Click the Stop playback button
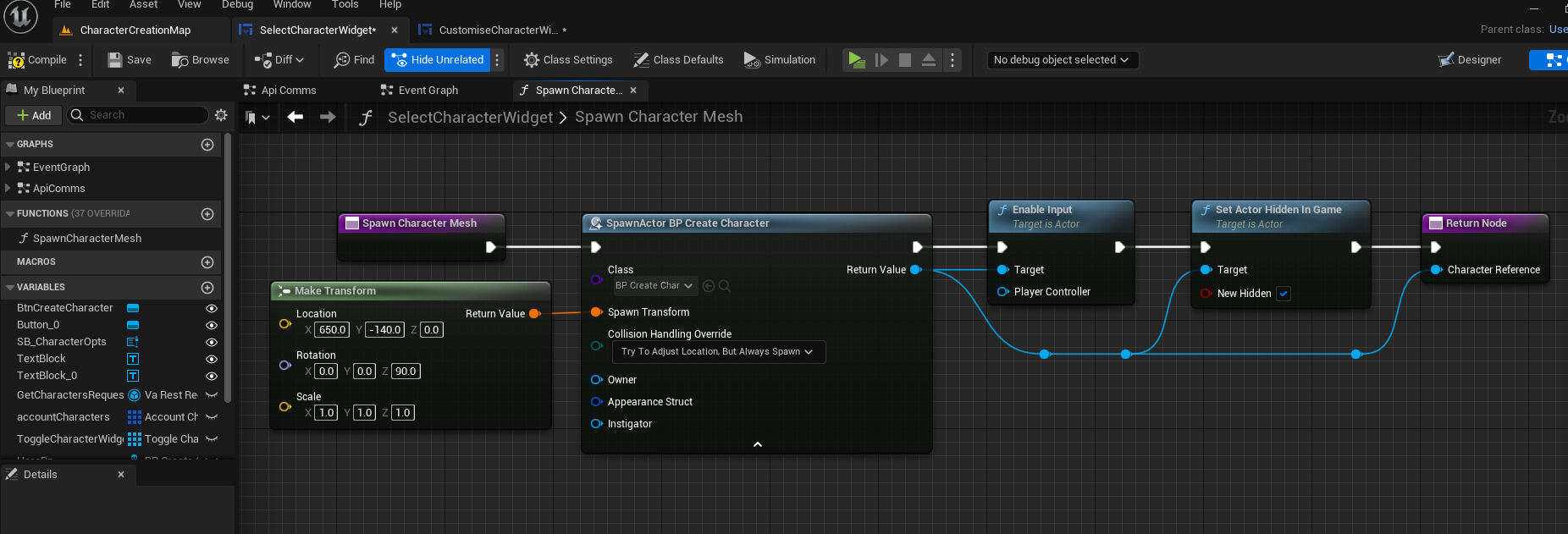This screenshot has height=534, width=1568. click(x=905, y=60)
